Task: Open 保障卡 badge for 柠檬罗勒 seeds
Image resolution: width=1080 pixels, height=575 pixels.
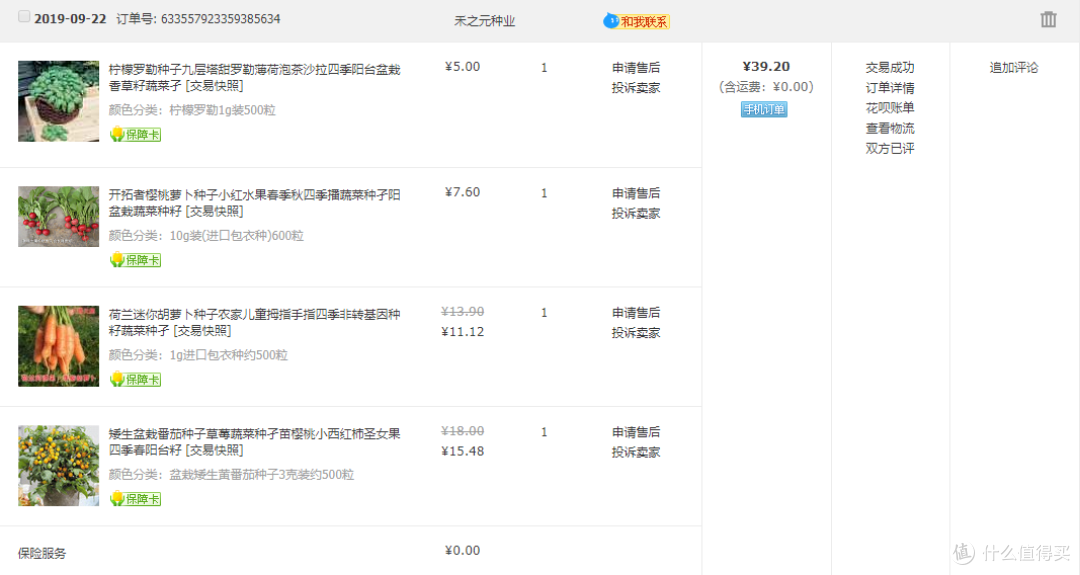Action: 135,134
